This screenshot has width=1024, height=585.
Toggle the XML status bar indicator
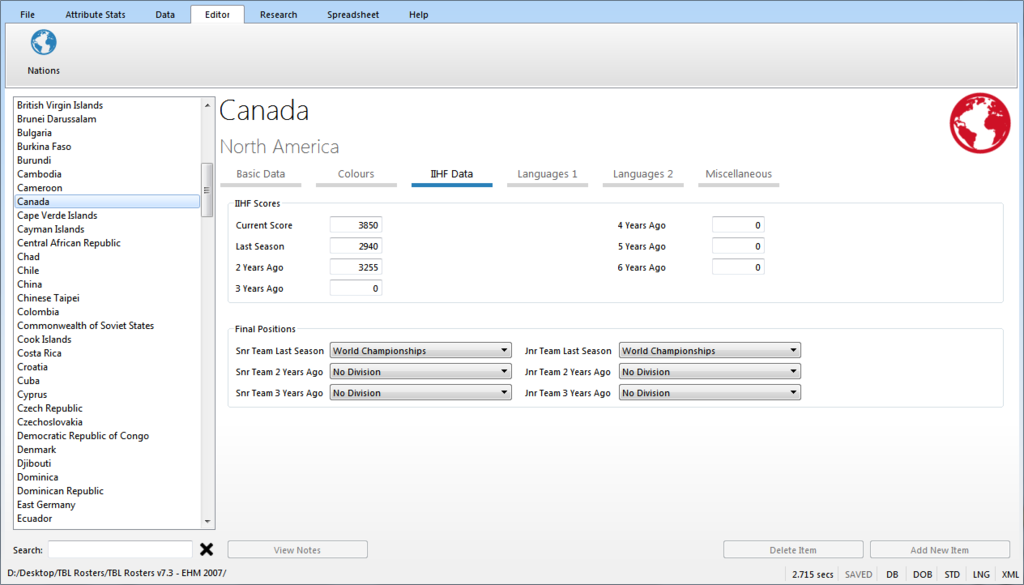click(x=1010, y=575)
